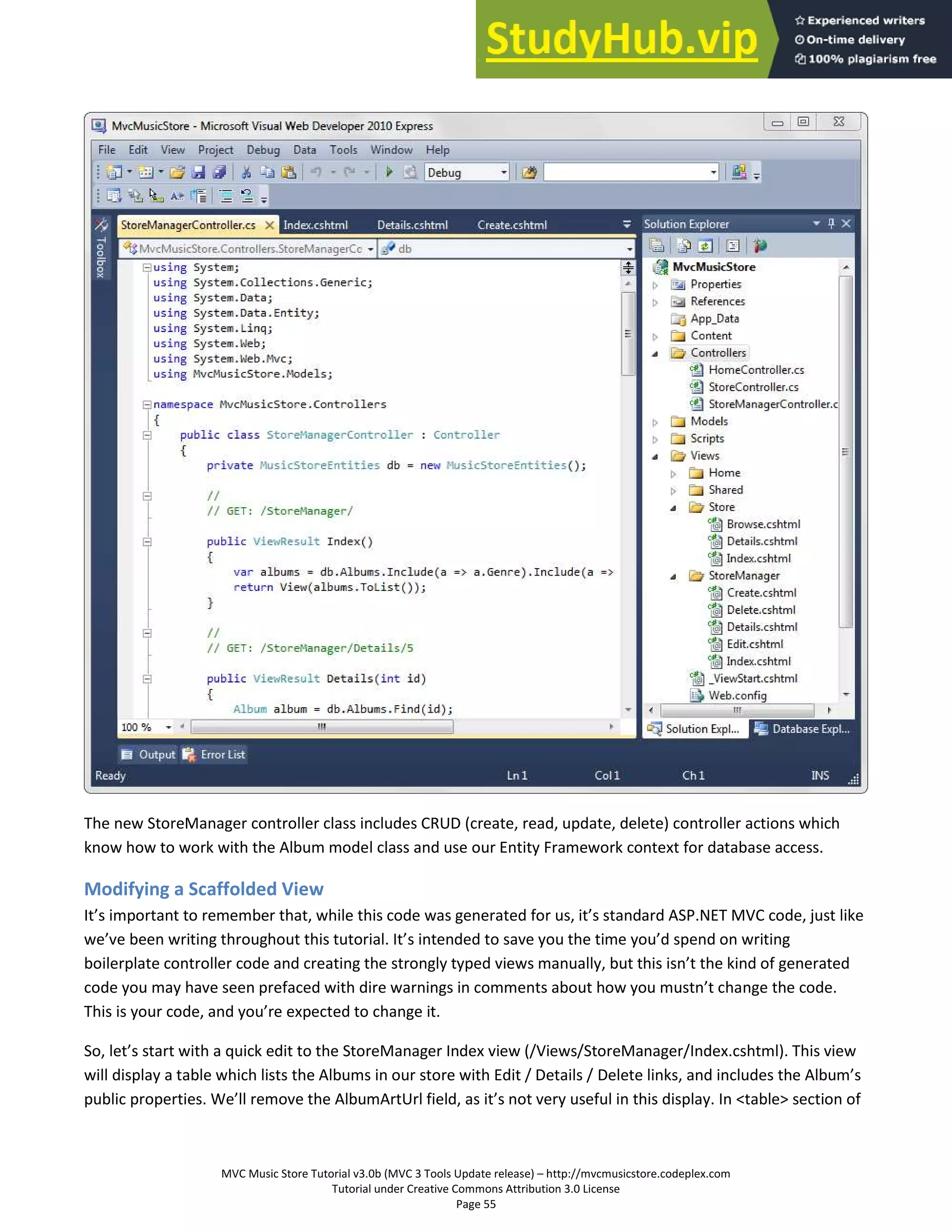The width and height of the screenshot is (952, 1232).
Task: Save the current file with floppy icon
Action: 198,172
